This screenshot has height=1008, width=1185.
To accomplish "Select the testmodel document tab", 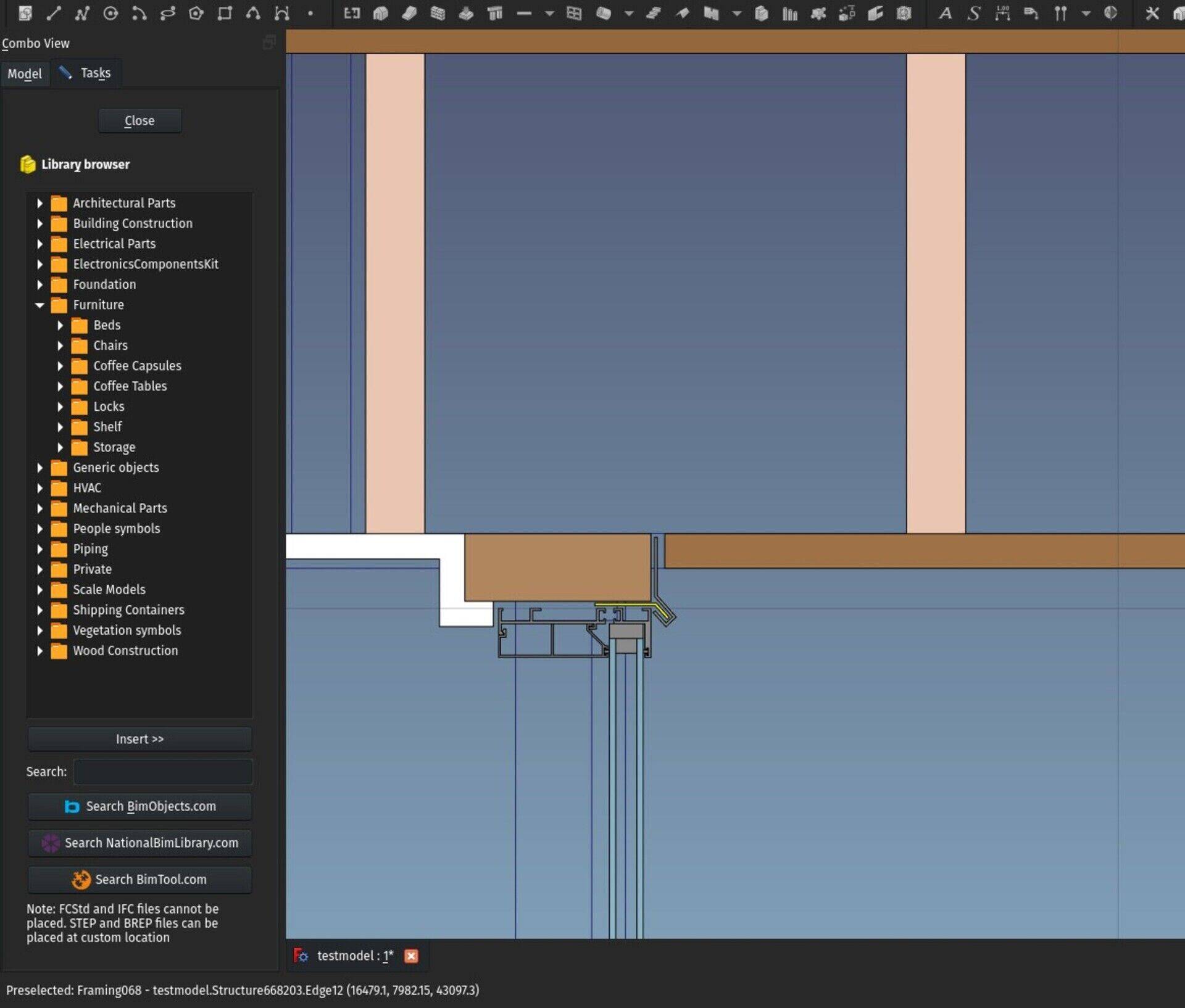I will pyautogui.click(x=354, y=956).
